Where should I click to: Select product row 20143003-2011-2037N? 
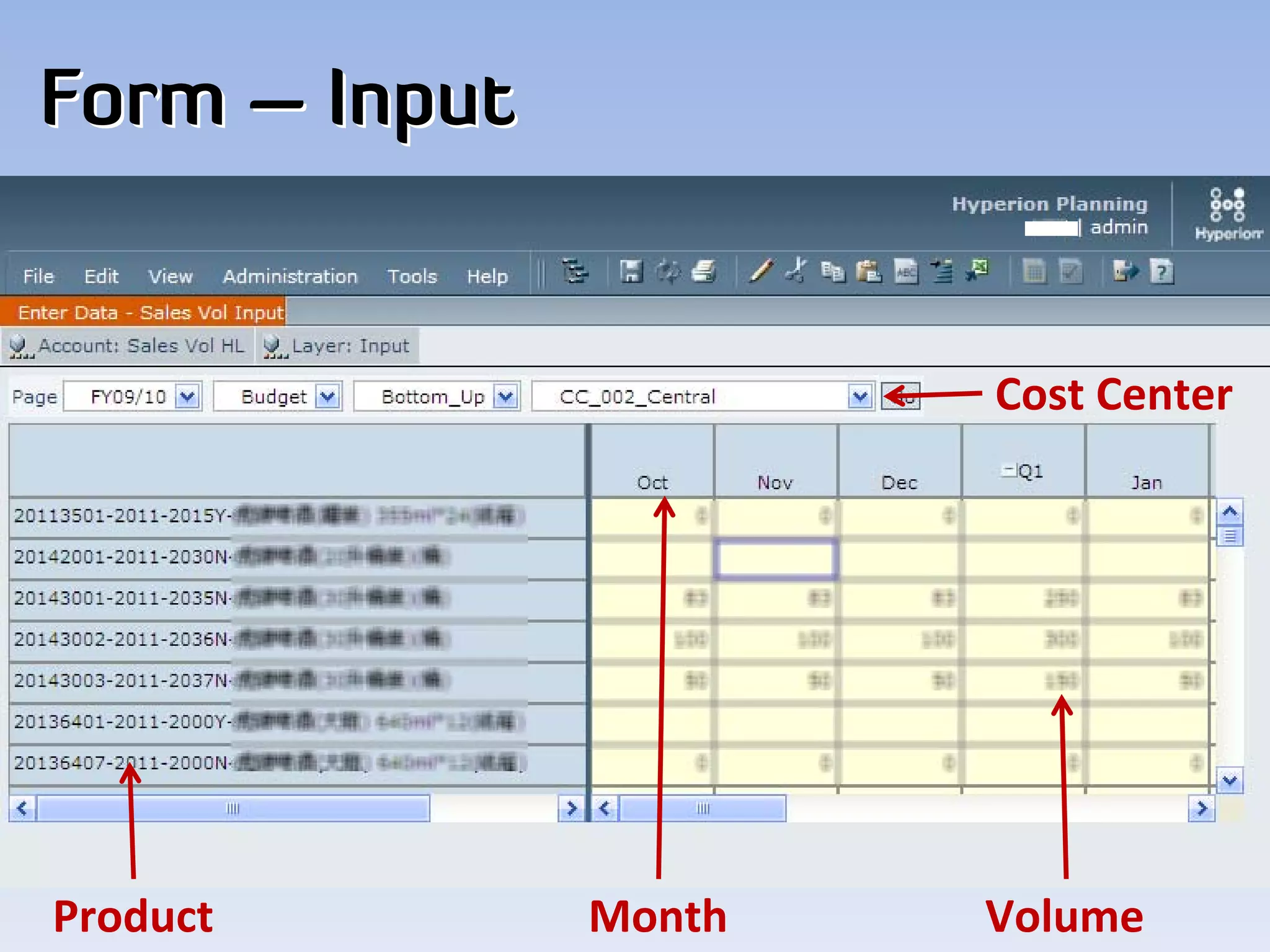(x=297, y=681)
